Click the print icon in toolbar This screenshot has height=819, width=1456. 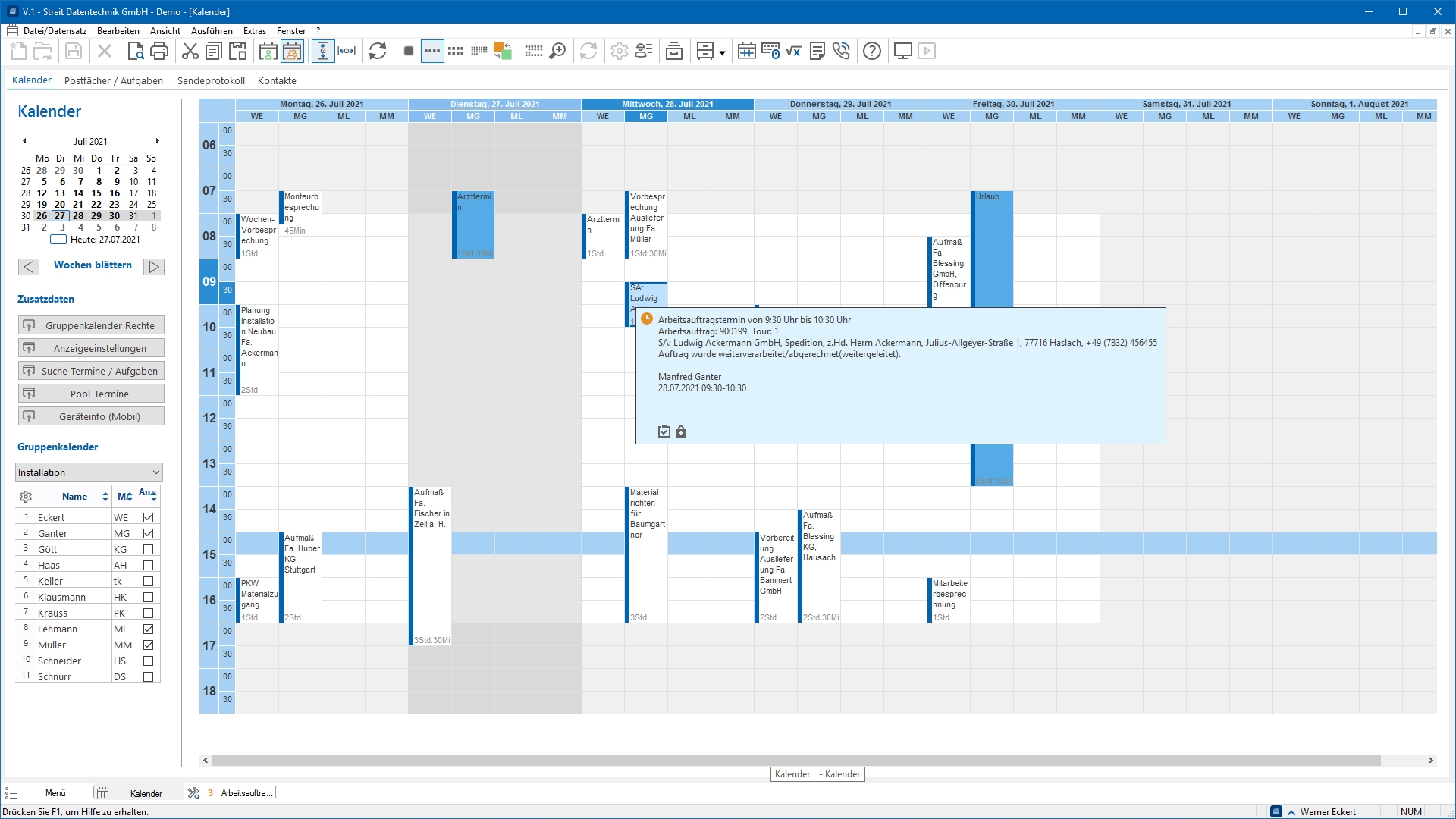(x=159, y=52)
